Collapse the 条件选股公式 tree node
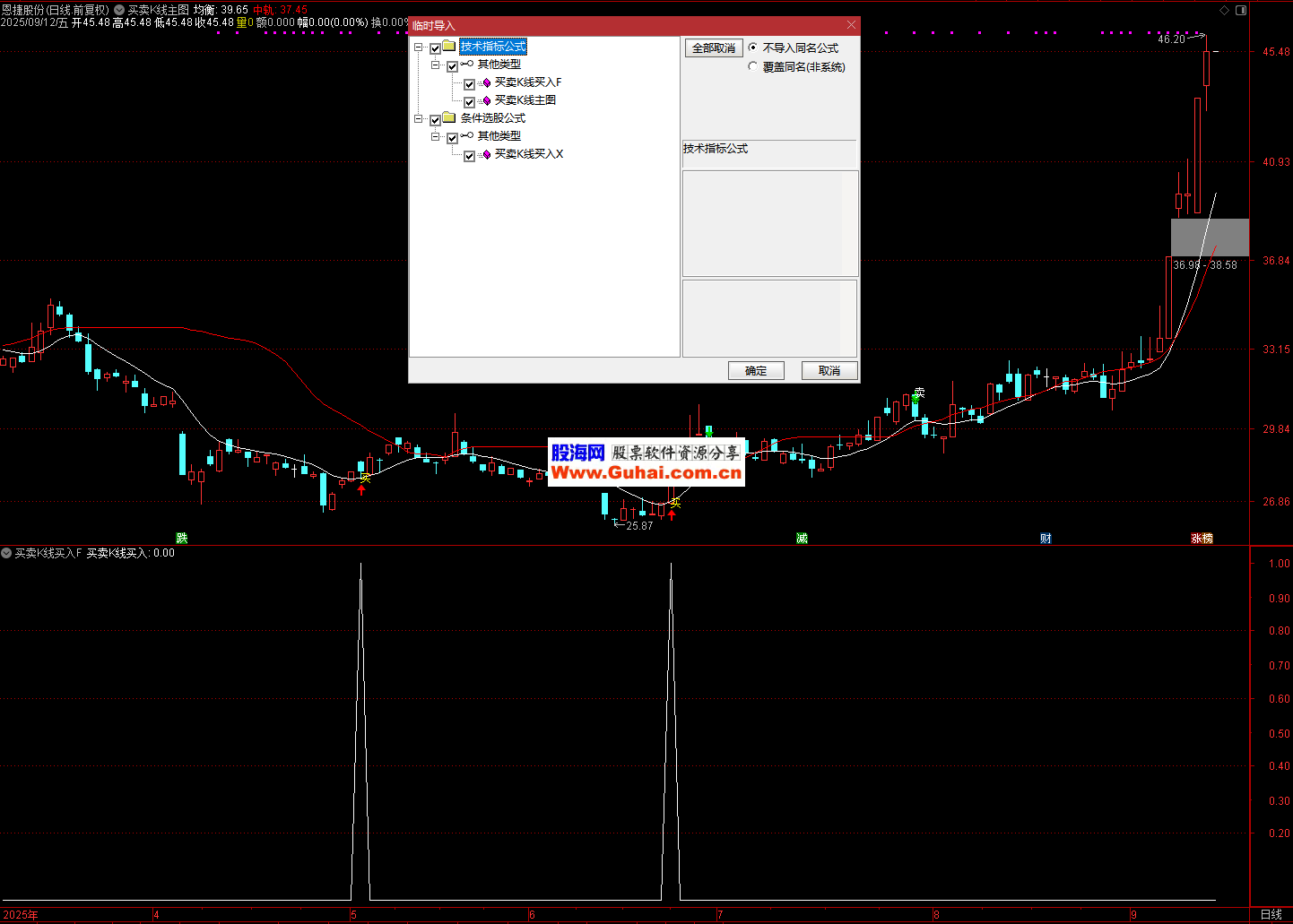 (418, 119)
